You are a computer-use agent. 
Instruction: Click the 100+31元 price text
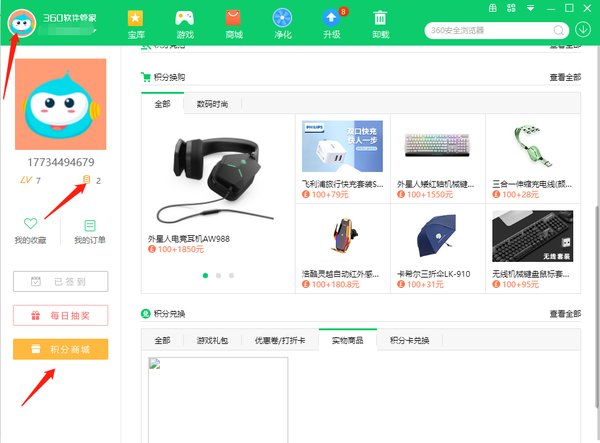click(x=425, y=284)
